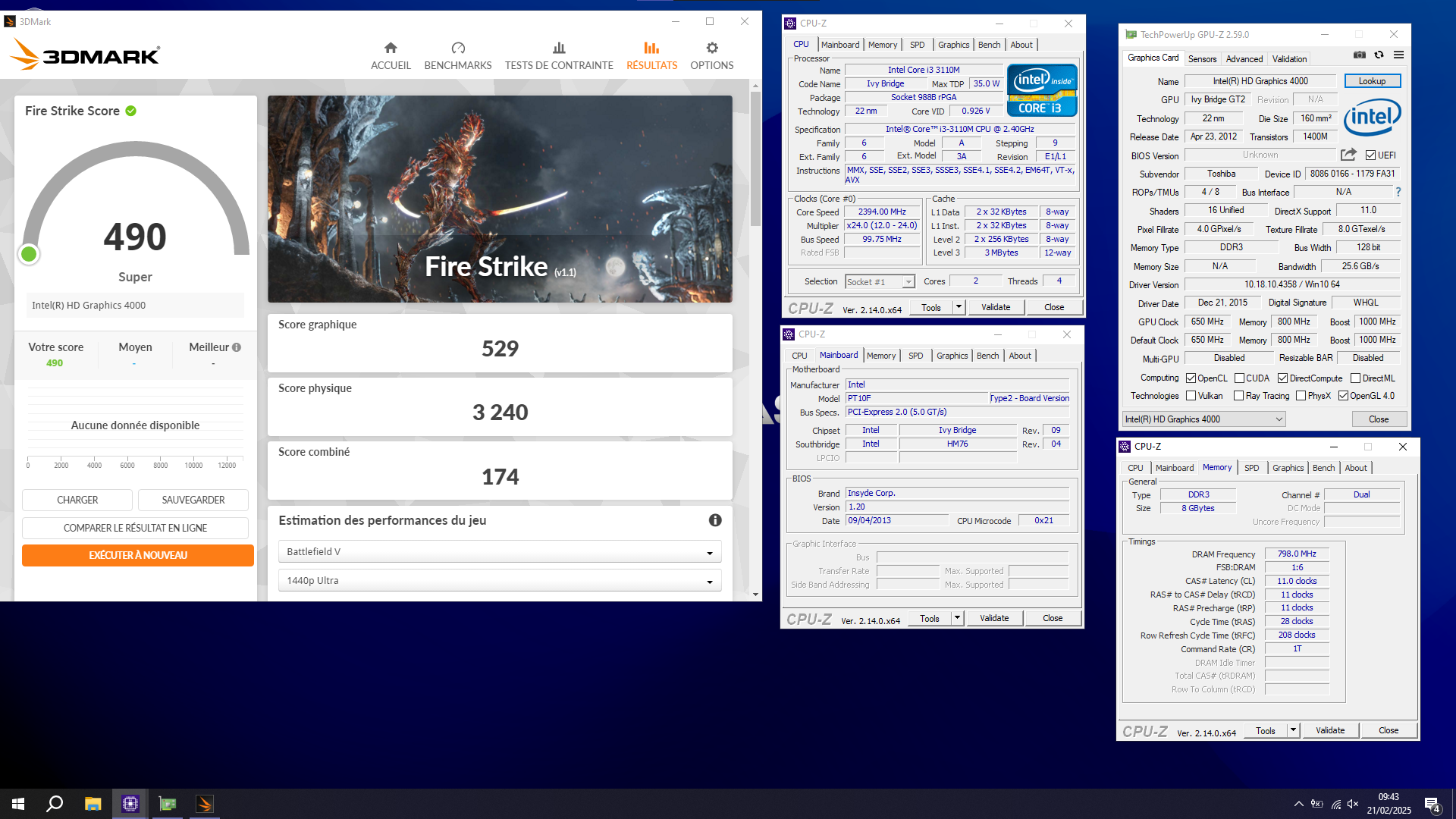Open OPTIONS gear icon in 3DMark
1456x819 pixels.
[x=712, y=48]
